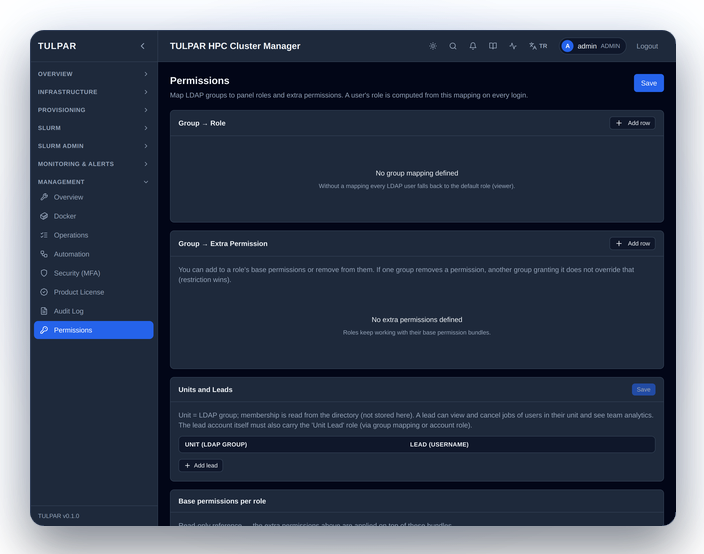Open the activity pulse icon
704x554 pixels.
(x=513, y=46)
